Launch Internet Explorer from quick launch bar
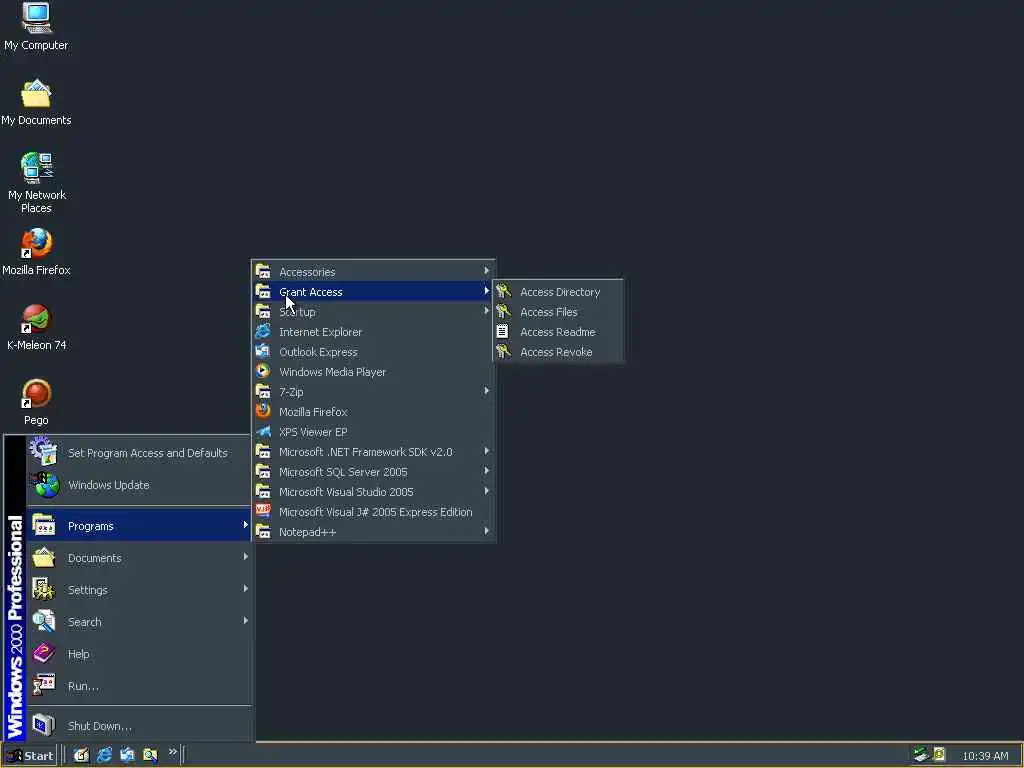Viewport: 1024px width, 768px height. [104, 756]
